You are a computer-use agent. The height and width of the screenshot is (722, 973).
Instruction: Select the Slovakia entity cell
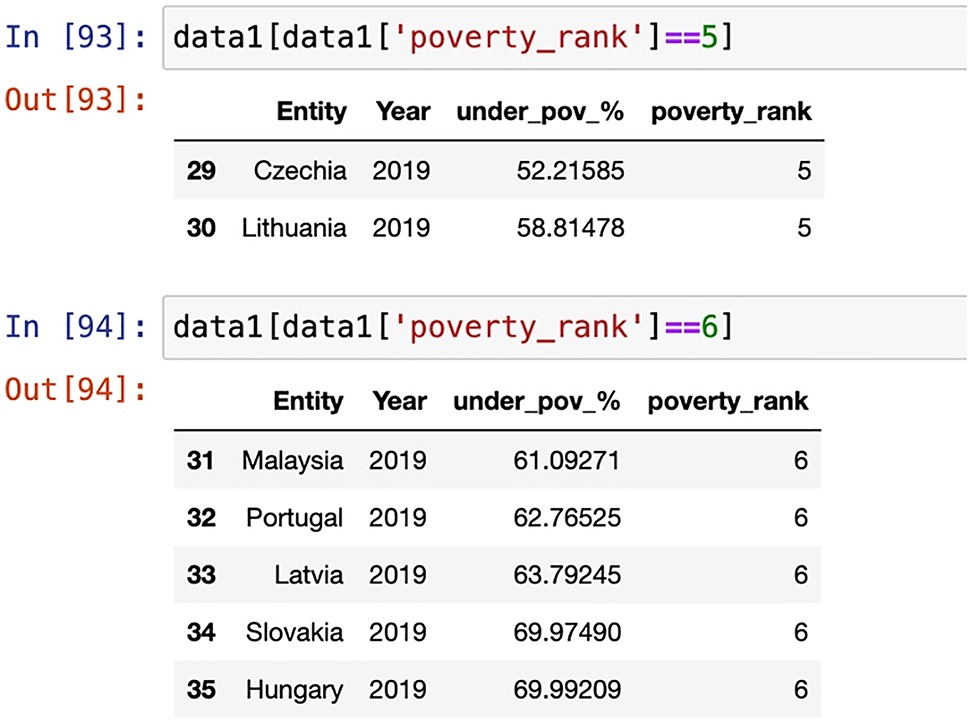294,633
